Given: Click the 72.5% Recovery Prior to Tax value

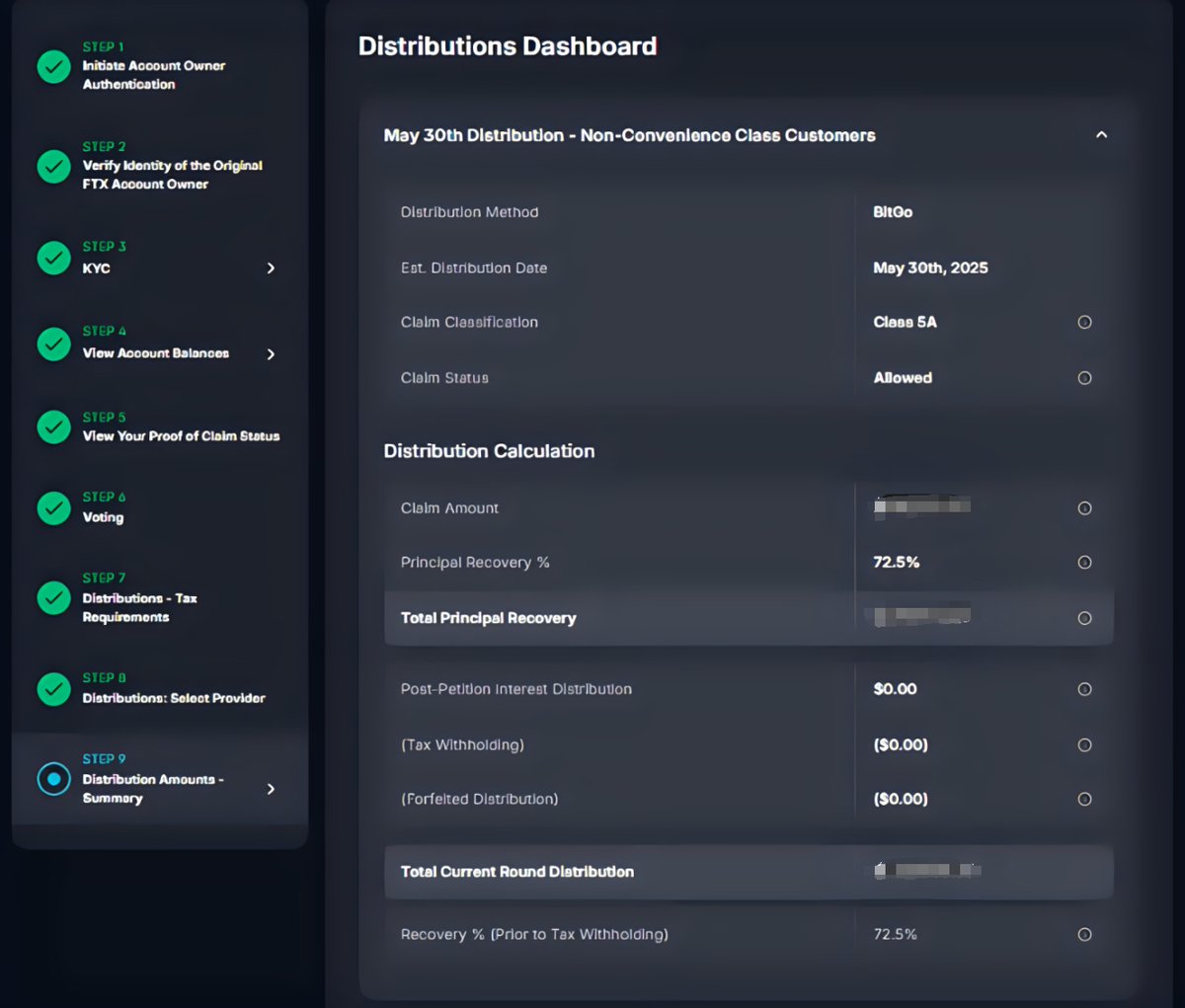Looking at the screenshot, I should pyautogui.click(x=896, y=935).
